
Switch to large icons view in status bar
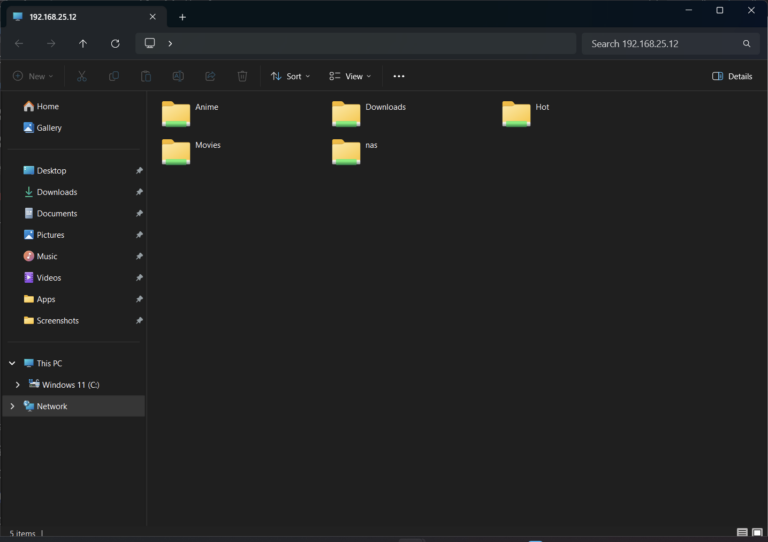758,532
